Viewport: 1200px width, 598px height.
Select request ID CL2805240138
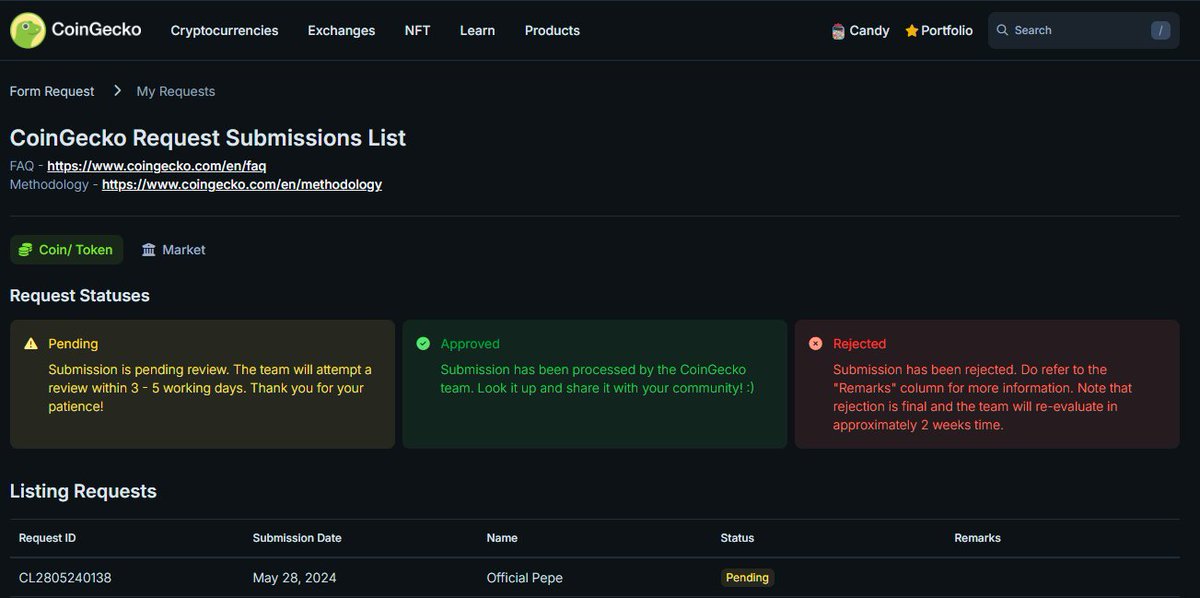click(x=66, y=578)
